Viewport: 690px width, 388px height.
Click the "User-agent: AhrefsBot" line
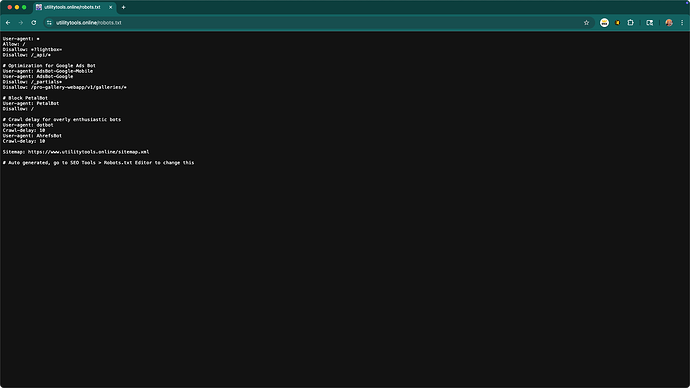[x=32, y=135]
